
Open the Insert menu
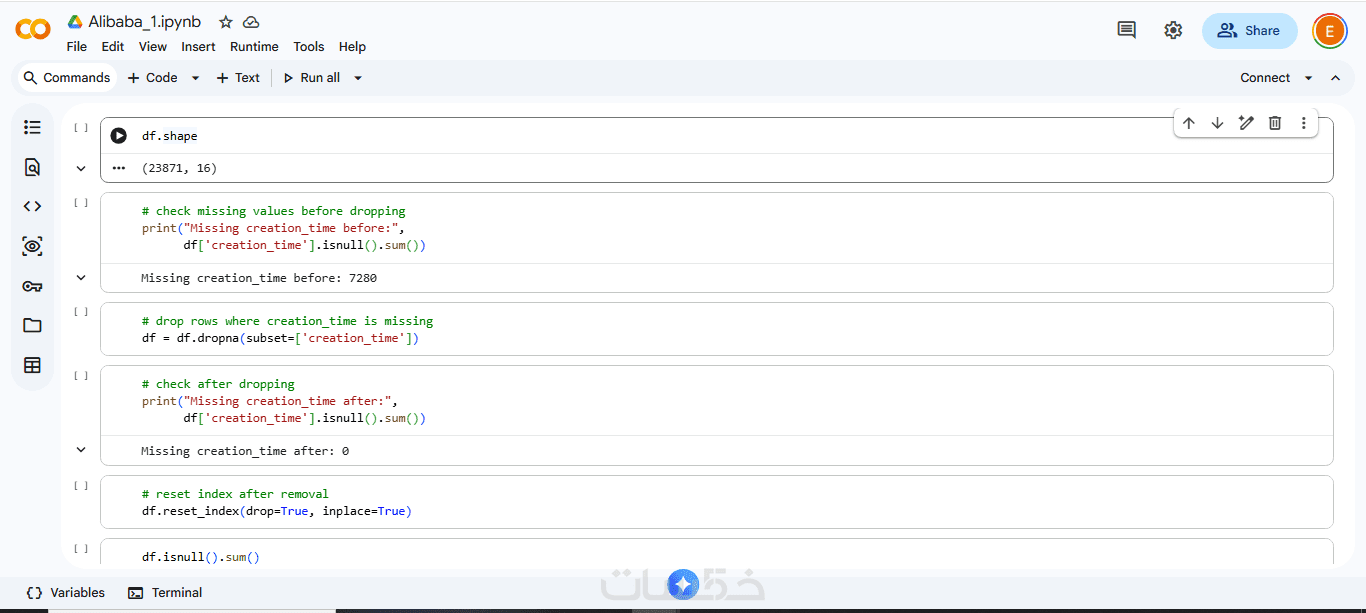pos(198,47)
